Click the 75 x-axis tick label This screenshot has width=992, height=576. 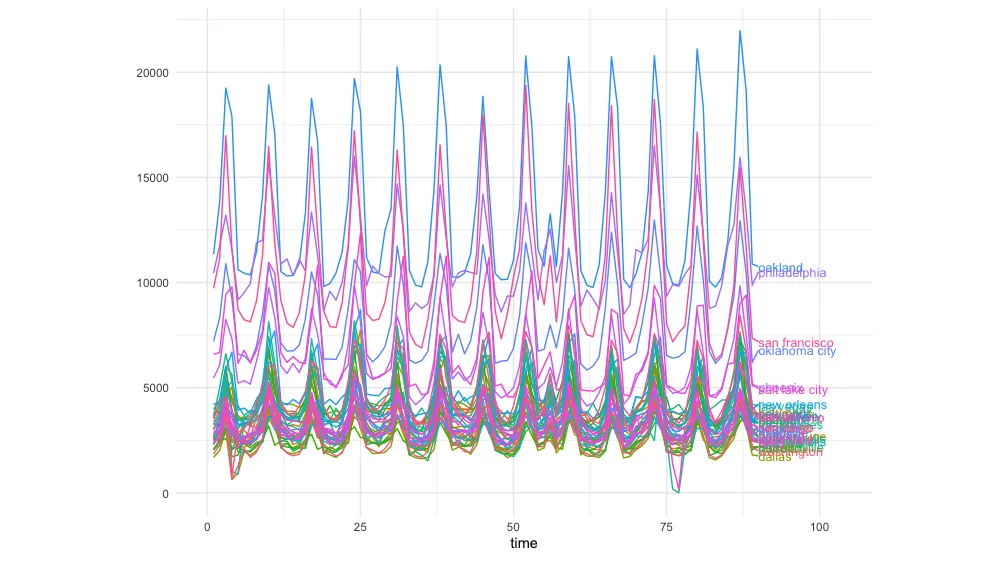pos(666,526)
